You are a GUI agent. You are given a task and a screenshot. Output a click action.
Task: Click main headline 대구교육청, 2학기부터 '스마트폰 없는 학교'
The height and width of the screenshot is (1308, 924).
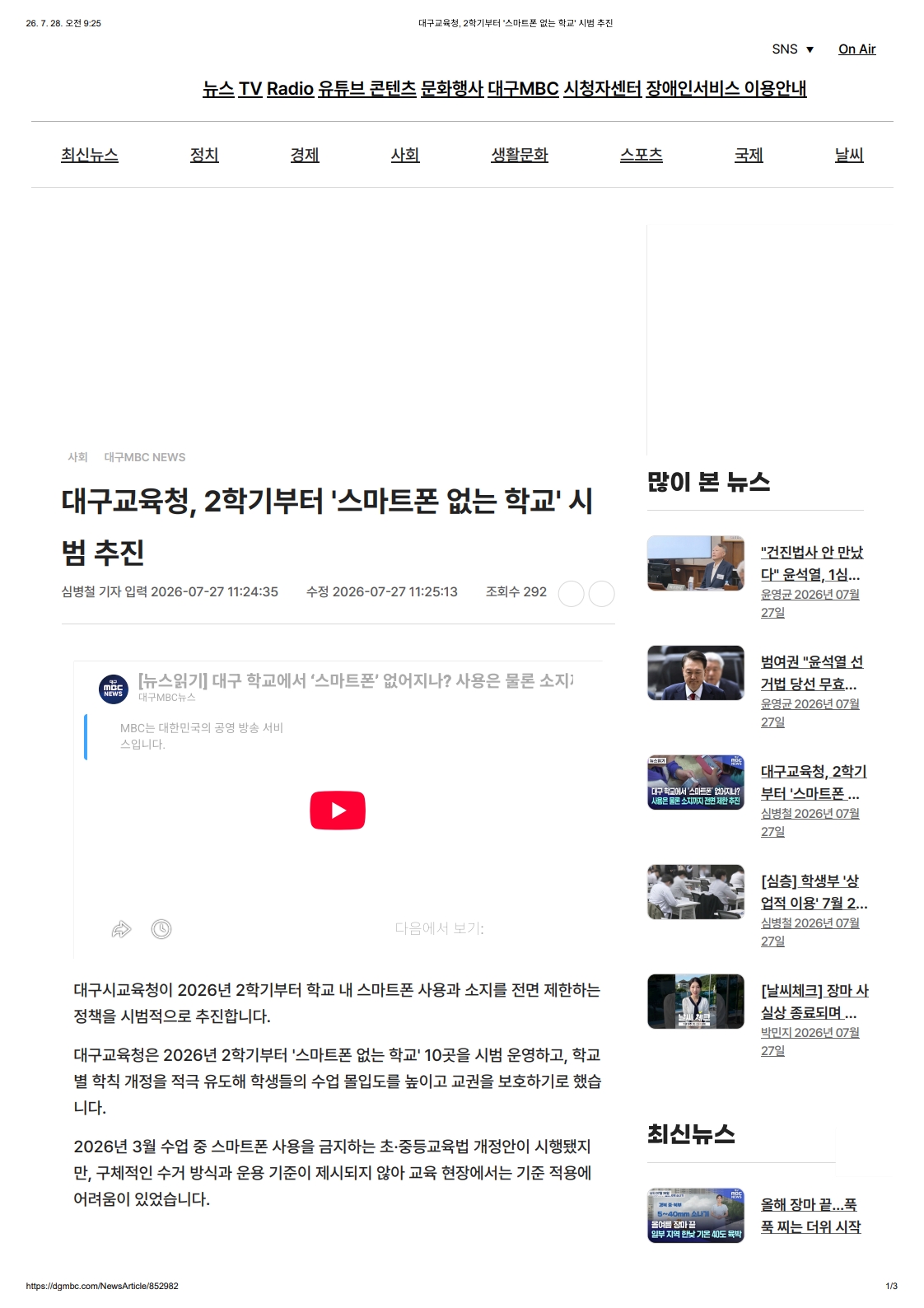[x=327, y=526]
